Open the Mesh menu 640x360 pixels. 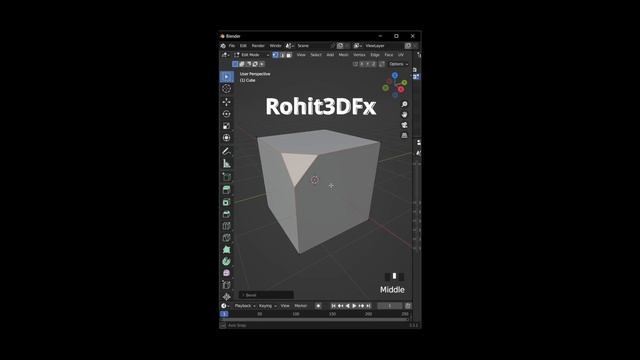pos(344,55)
